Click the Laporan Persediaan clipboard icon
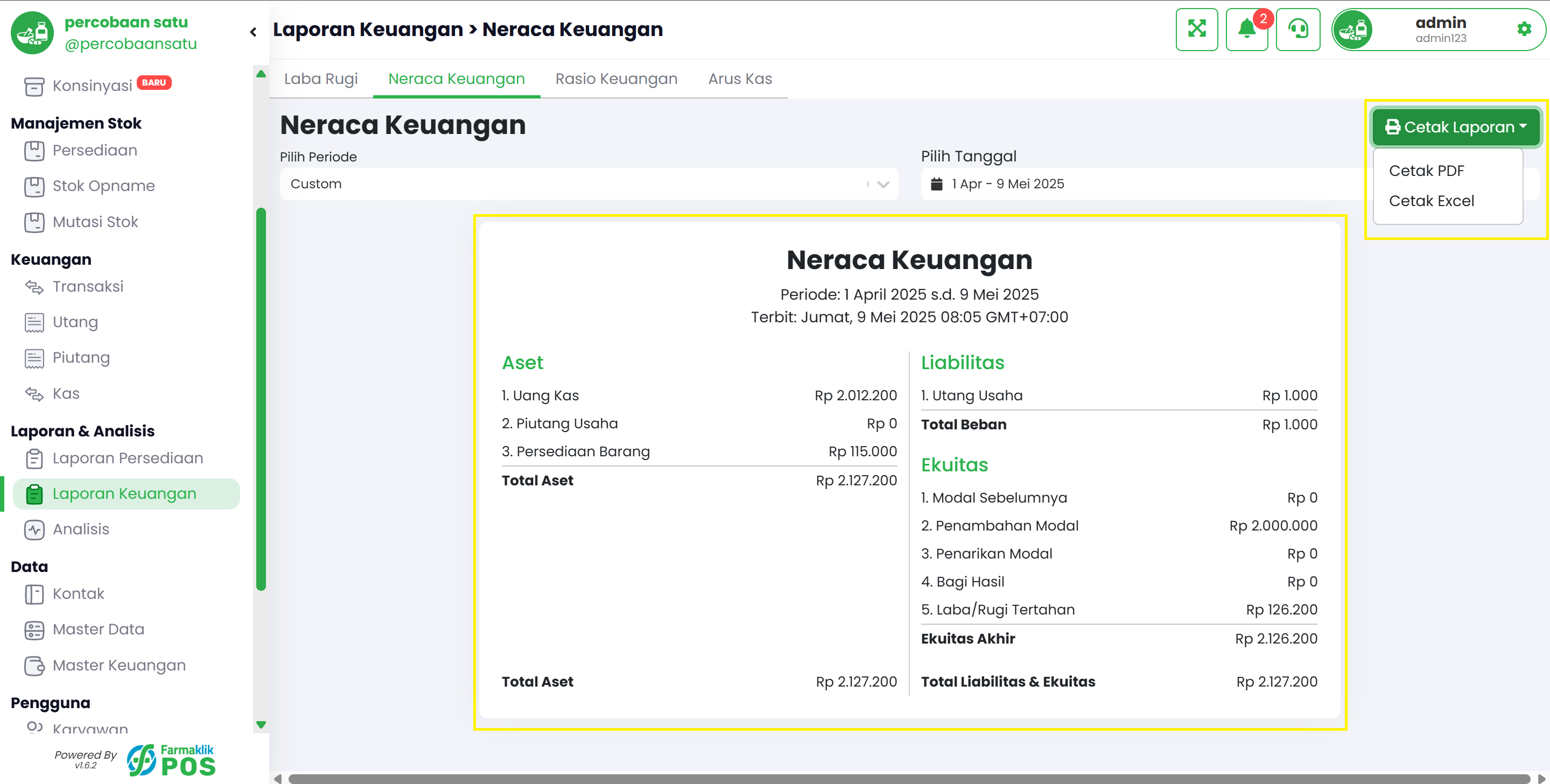The image size is (1550, 784). pyautogui.click(x=34, y=459)
